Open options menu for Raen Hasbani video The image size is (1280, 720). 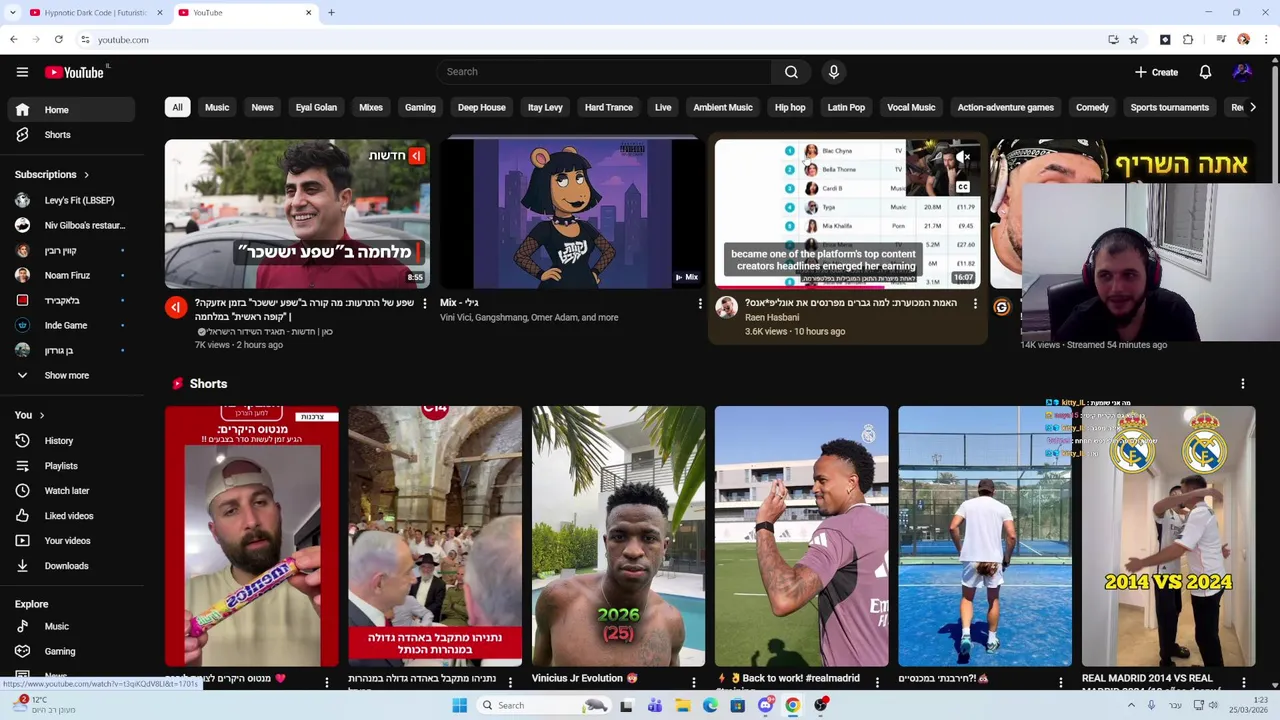[x=975, y=303]
